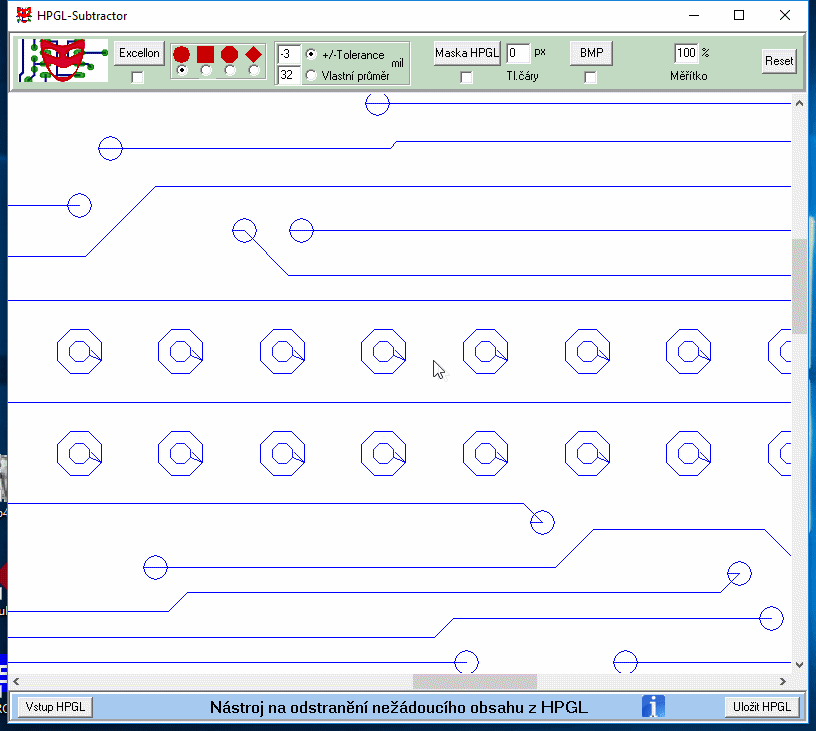The width and height of the screenshot is (816, 731).
Task: Pick the radio button under the square shape
Action: [x=206, y=70]
